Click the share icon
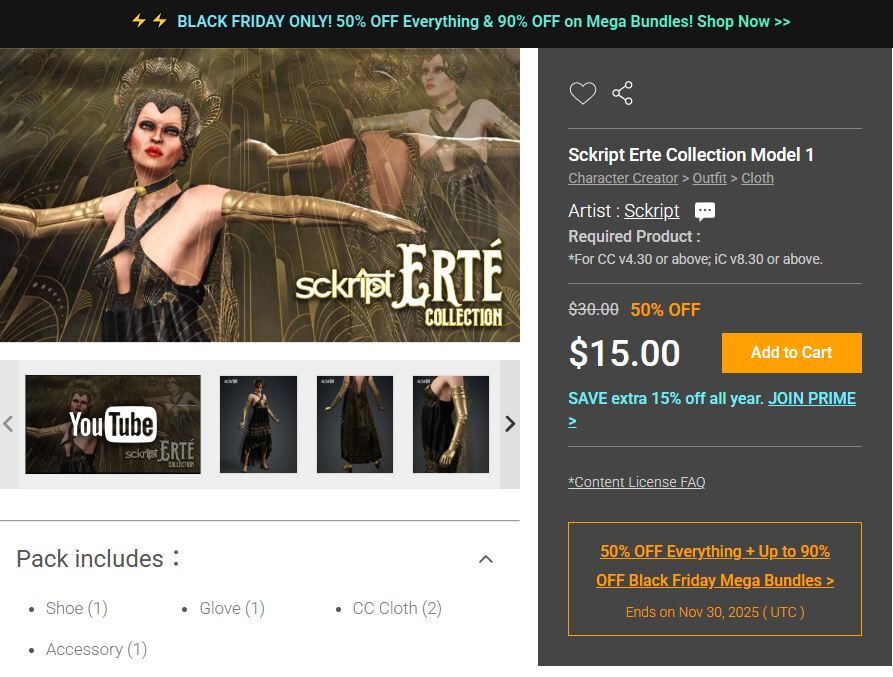Viewport: 893px width, 677px height. [x=622, y=93]
